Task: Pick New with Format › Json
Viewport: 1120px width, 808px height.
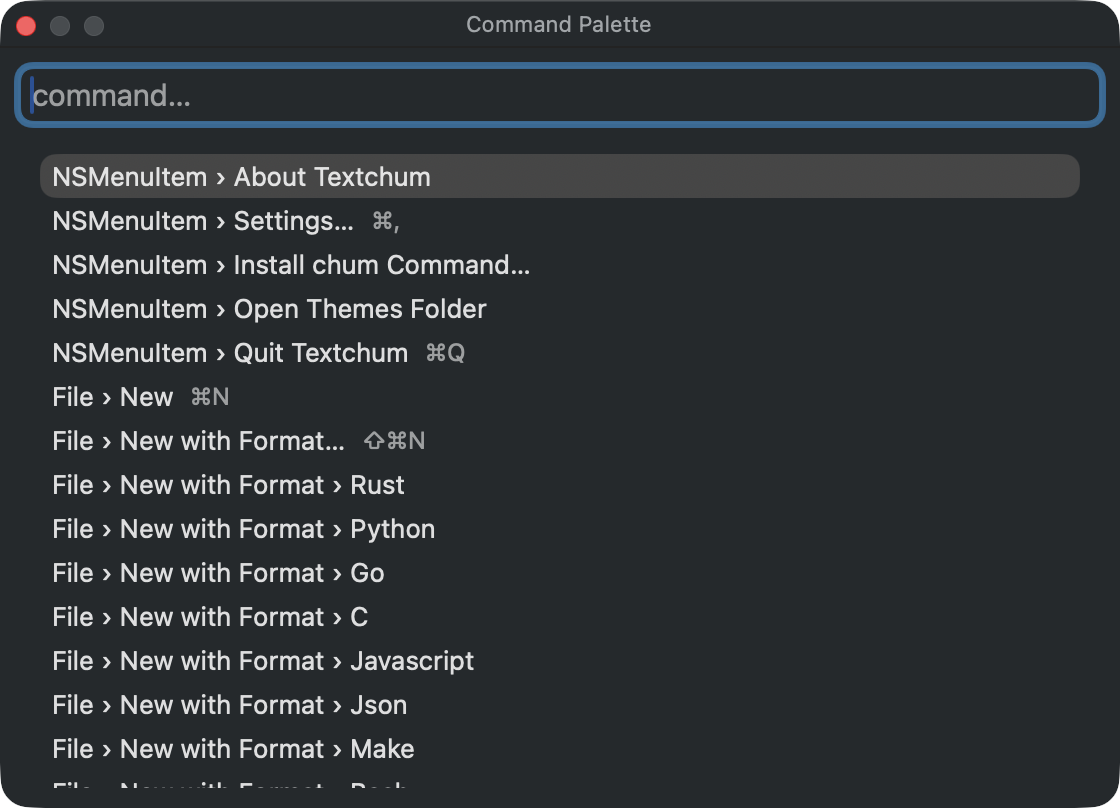Action: coord(560,705)
